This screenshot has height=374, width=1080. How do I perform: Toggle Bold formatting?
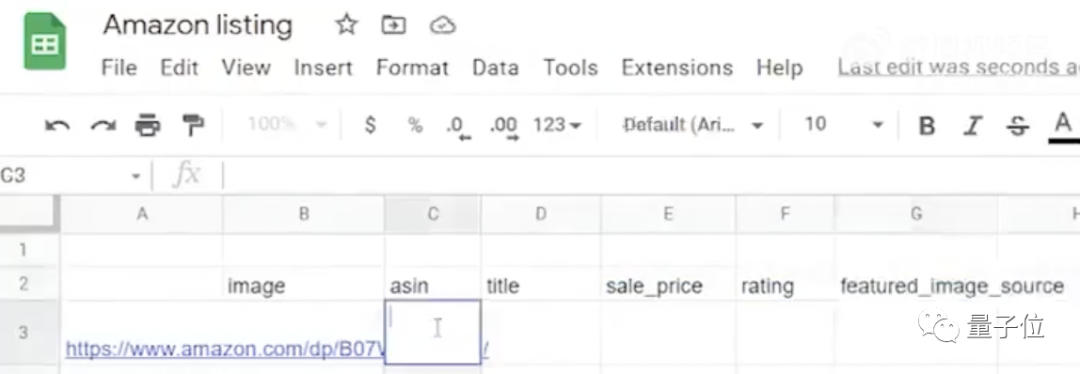click(x=927, y=126)
